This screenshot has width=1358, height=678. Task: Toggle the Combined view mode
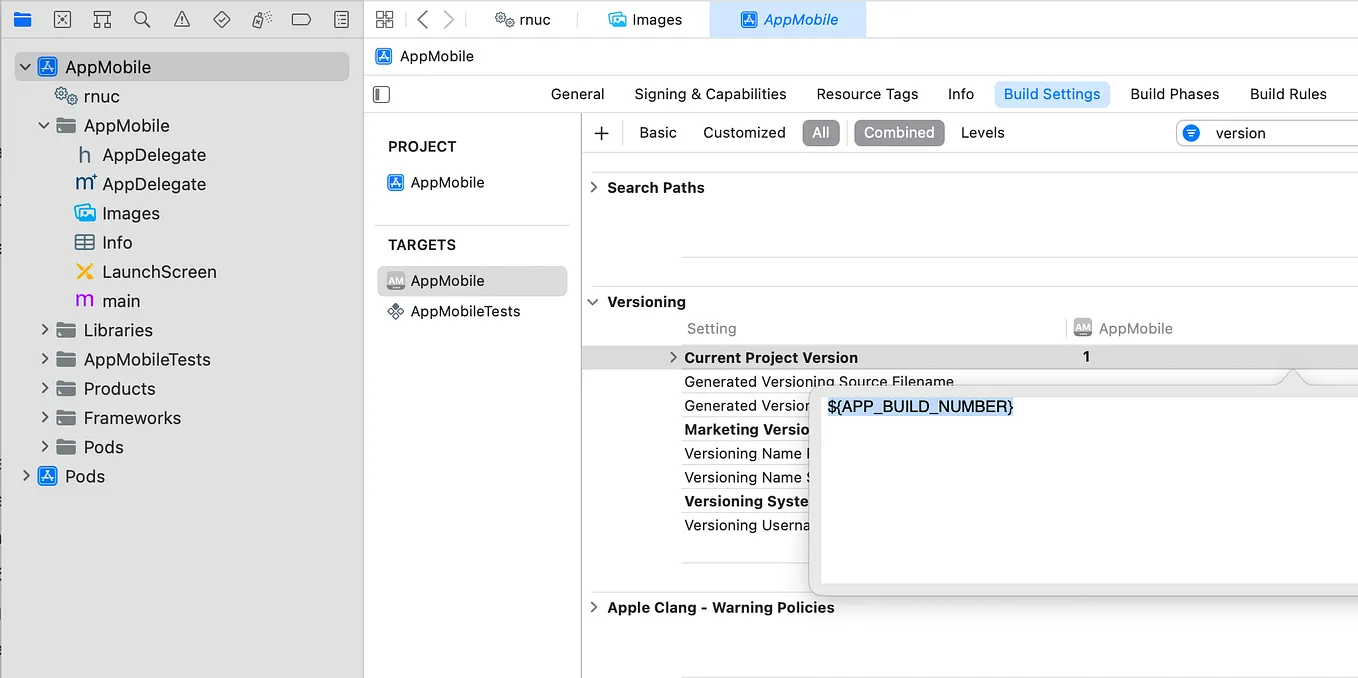(x=899, y=132)
